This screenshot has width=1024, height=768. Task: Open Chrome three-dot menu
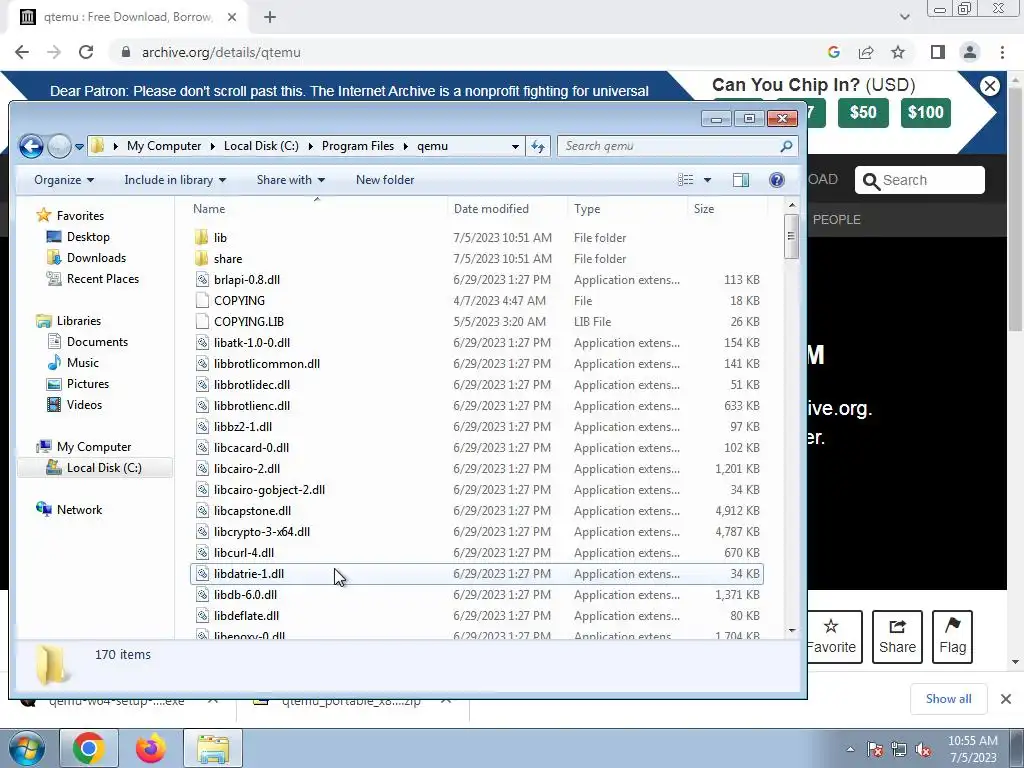[1002, 52]
